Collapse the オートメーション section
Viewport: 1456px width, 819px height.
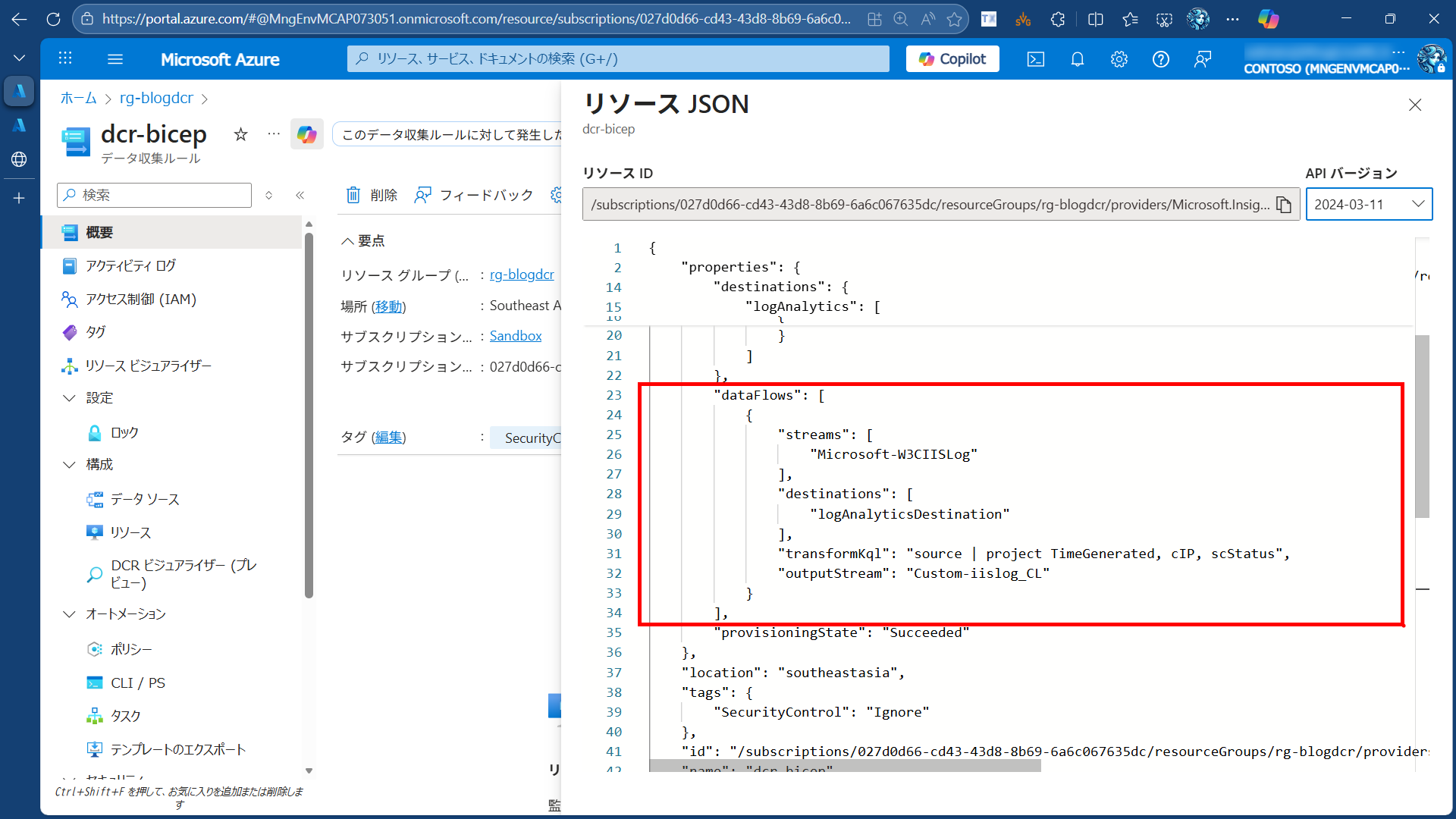(70, 613)
